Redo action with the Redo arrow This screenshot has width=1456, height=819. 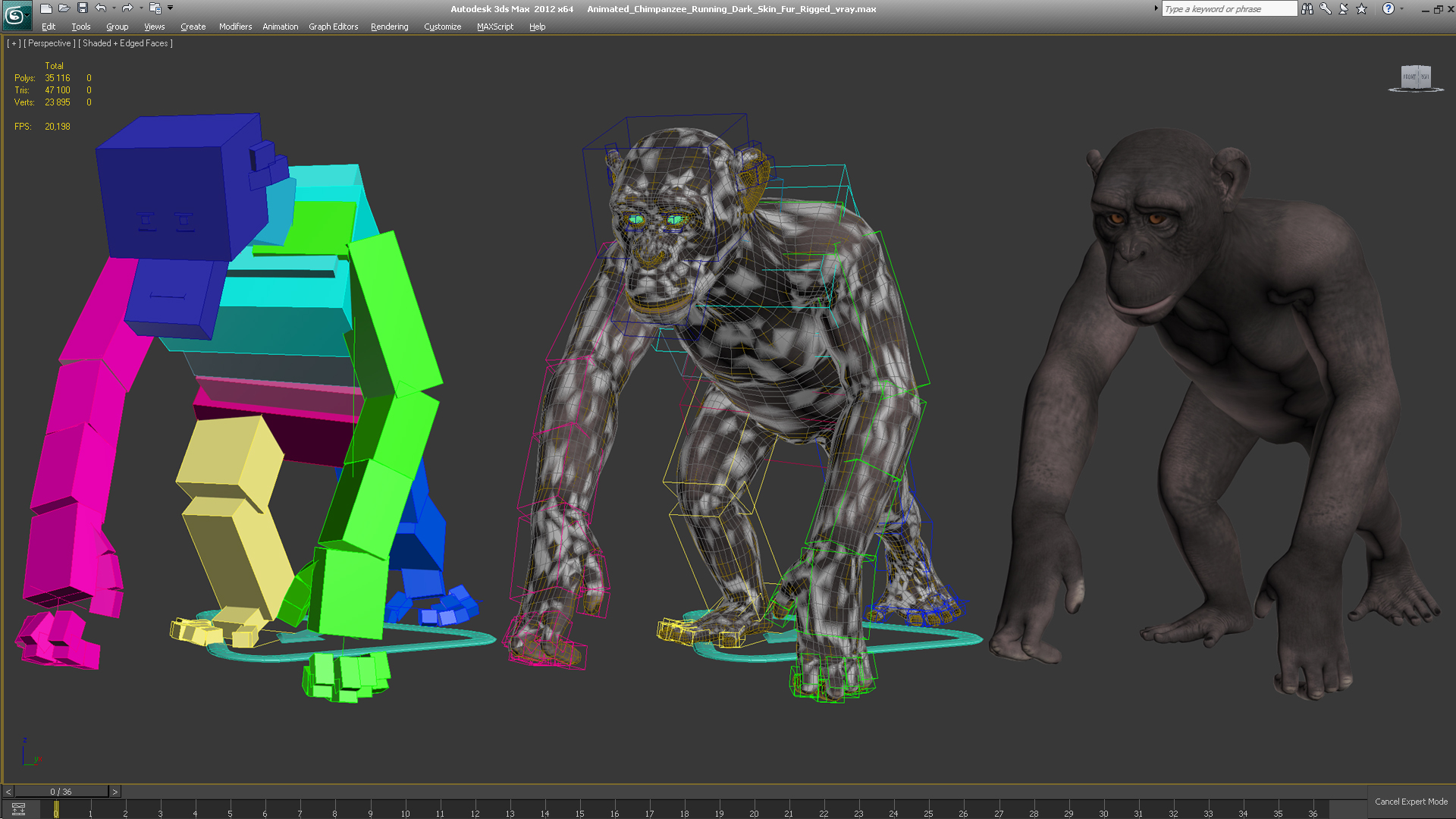click(x=128, y=8)
